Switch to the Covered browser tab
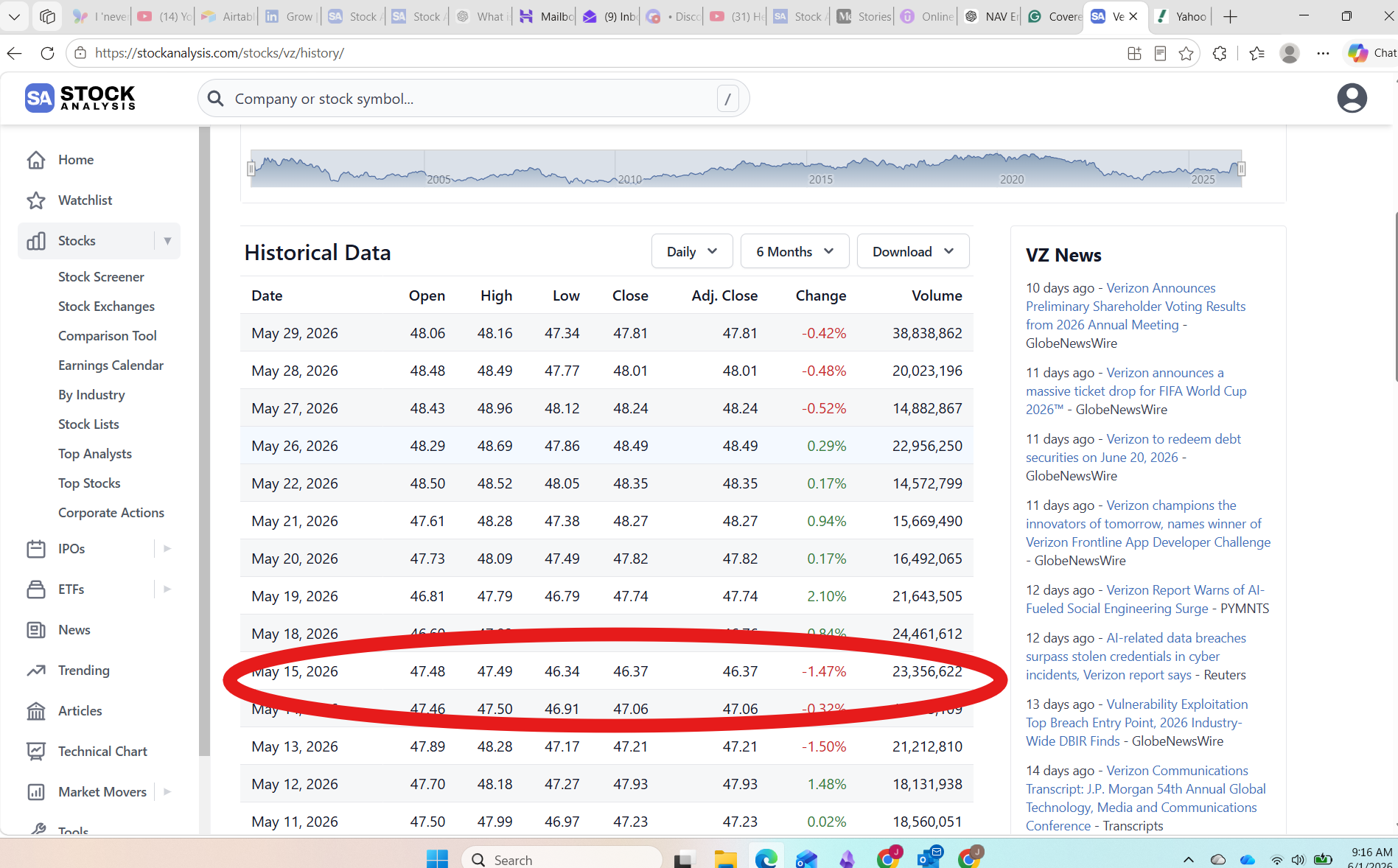1398x868 pixels. [1053, 16]
